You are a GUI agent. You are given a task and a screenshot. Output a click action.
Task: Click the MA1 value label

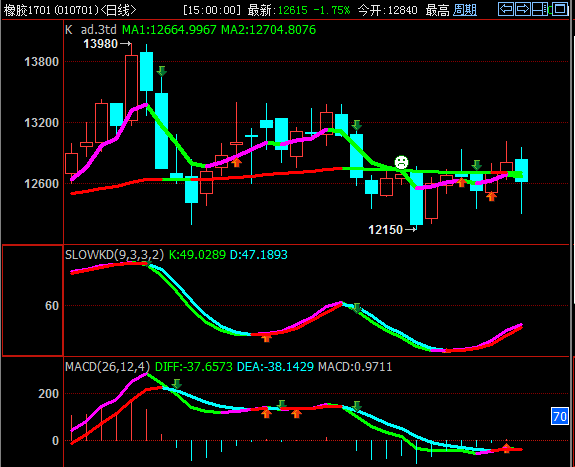[x=169, y=30]
